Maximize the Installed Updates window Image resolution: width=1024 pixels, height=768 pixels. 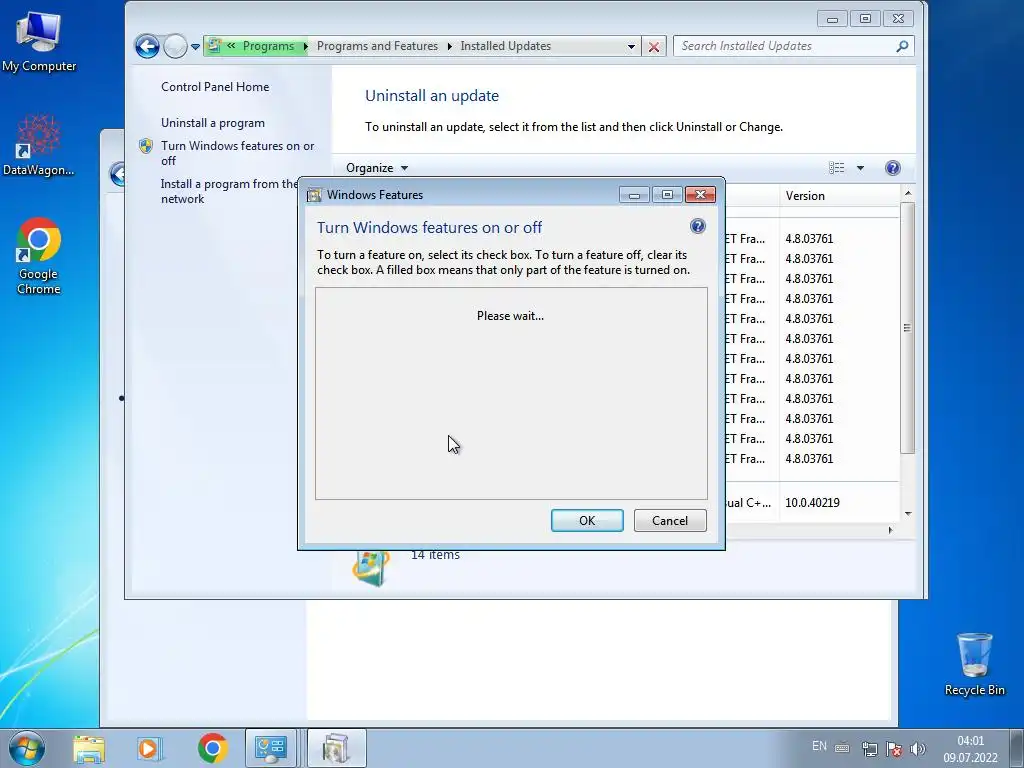click(x=865, y=18)
